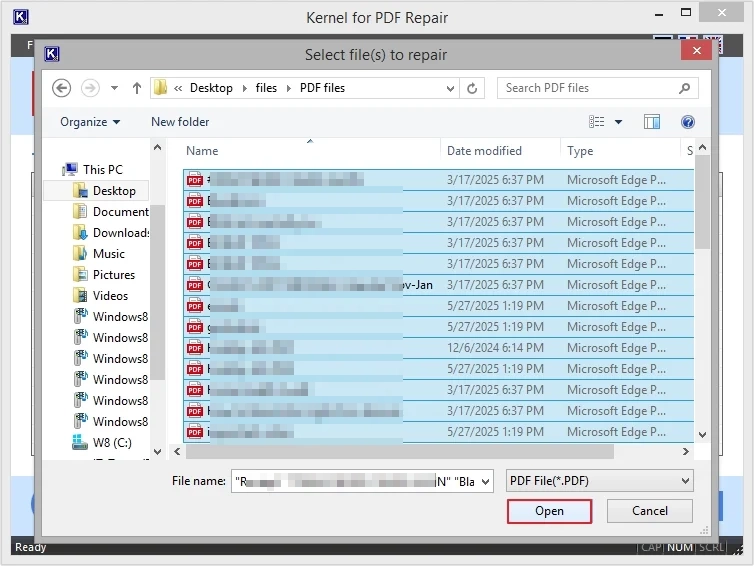
Task: Click Kernel for PDF Repair app icon
Action: 21,17
